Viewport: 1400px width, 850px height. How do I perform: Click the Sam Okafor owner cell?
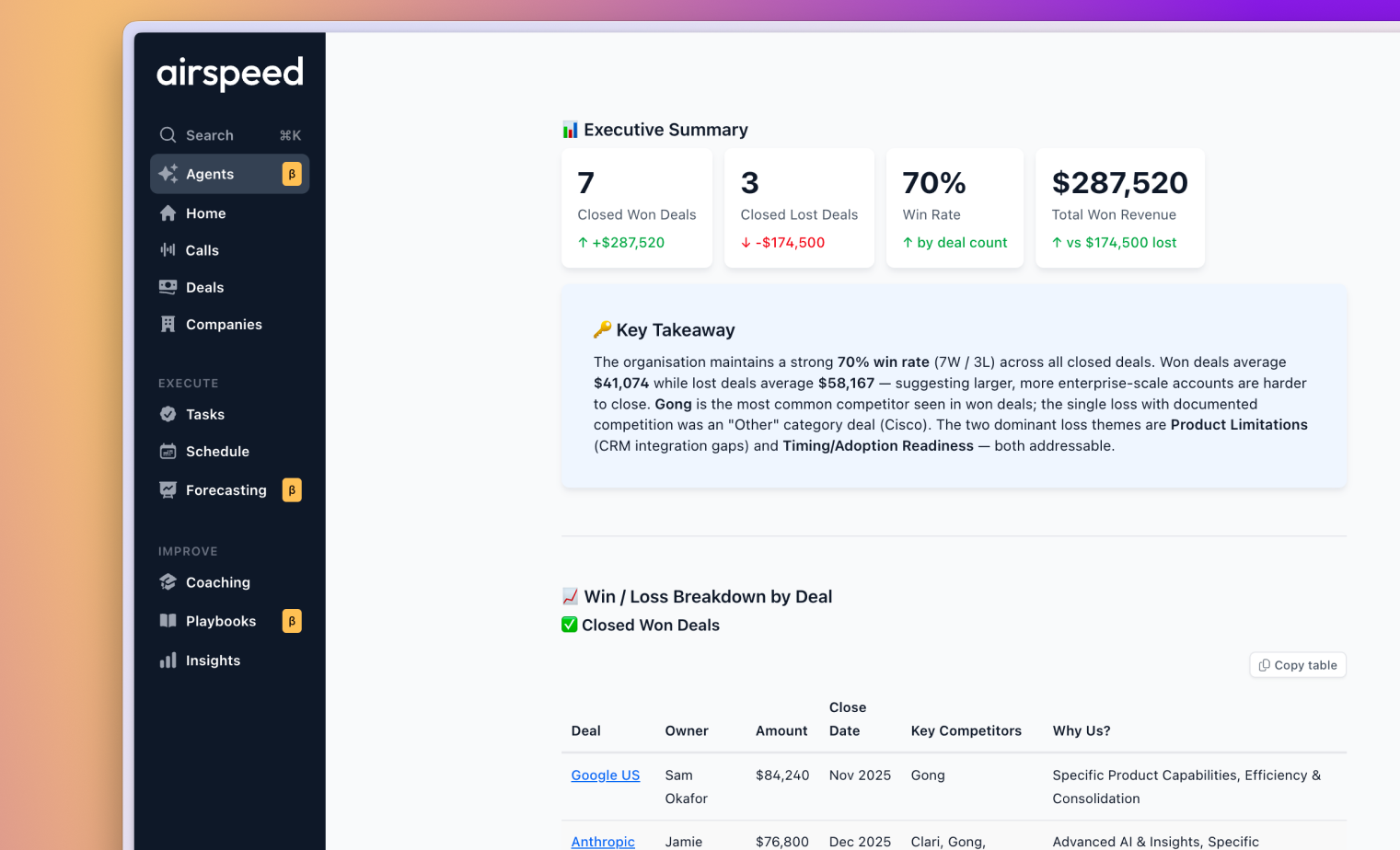686,787
